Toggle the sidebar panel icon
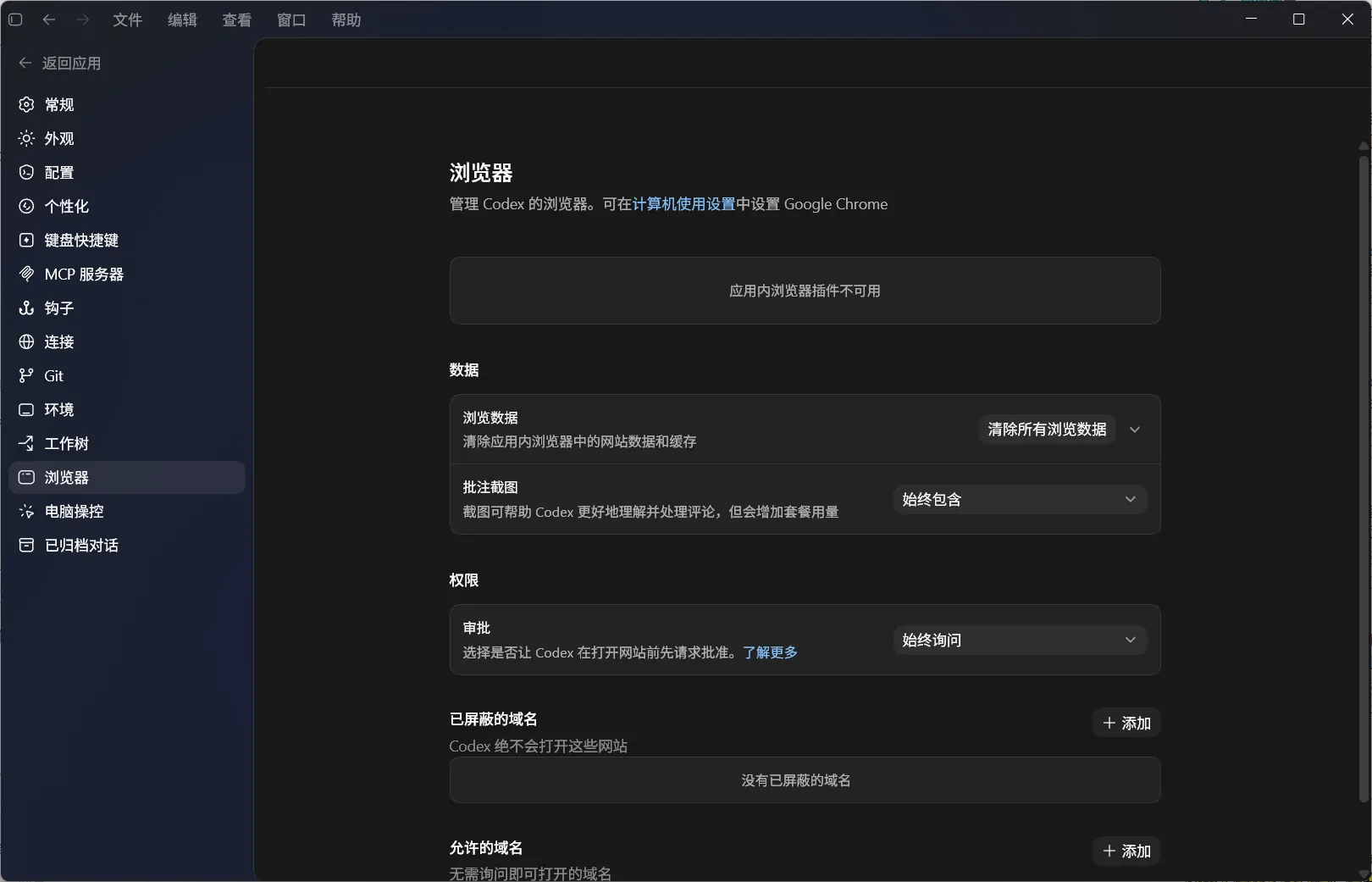This screenshot has width=1372, height=882. pyautogui.click(x=15, y=19)
